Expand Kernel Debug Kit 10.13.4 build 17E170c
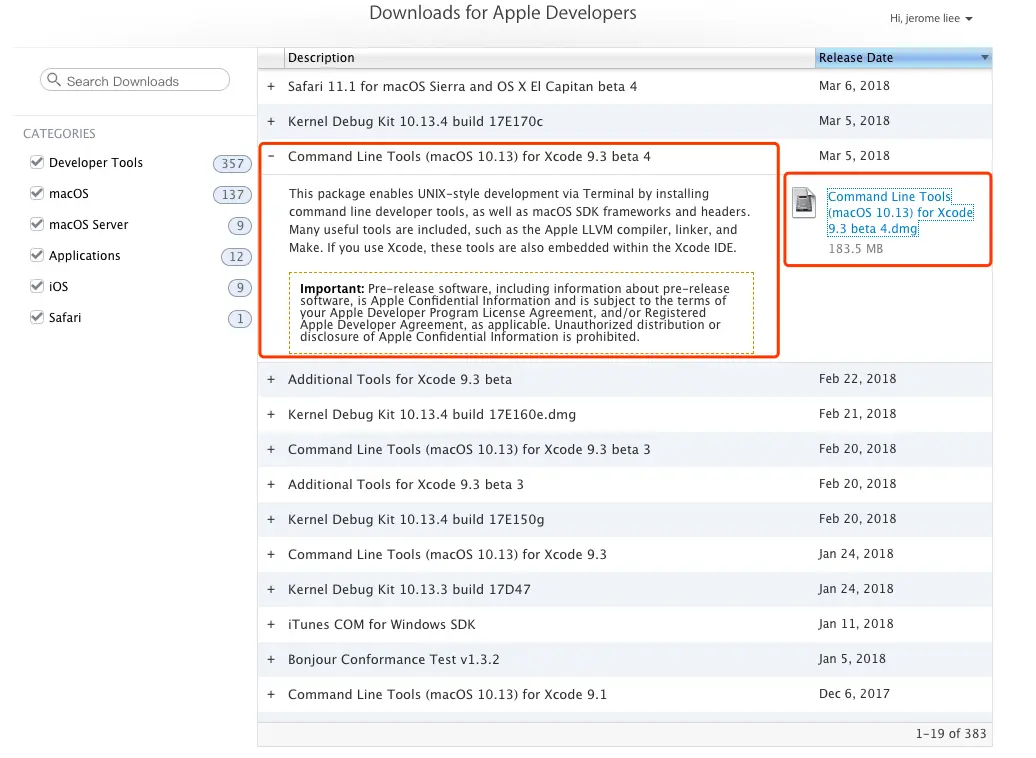 [x=271, y=122]
